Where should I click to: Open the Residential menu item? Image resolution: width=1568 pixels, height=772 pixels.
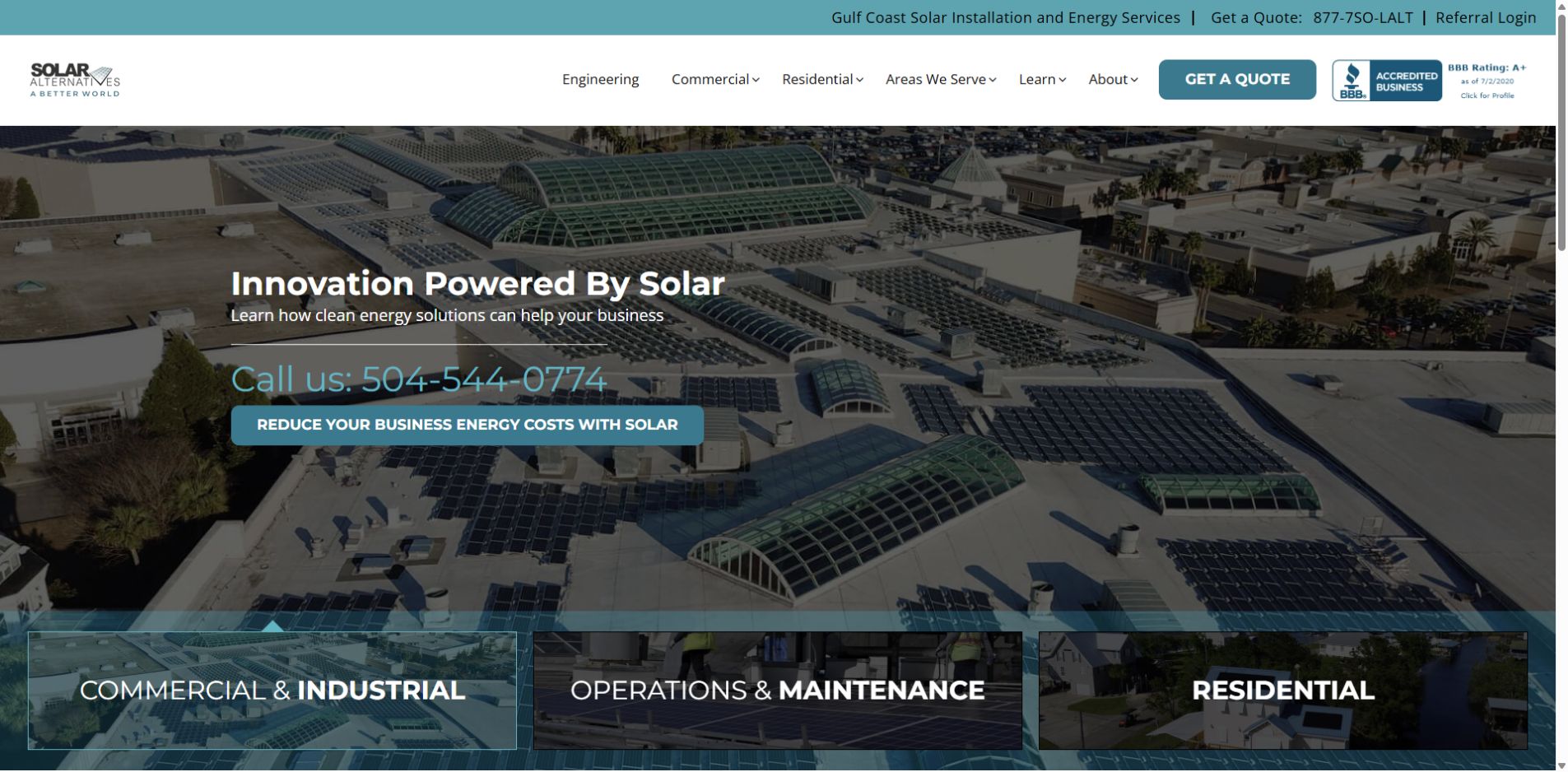(817, 79)
